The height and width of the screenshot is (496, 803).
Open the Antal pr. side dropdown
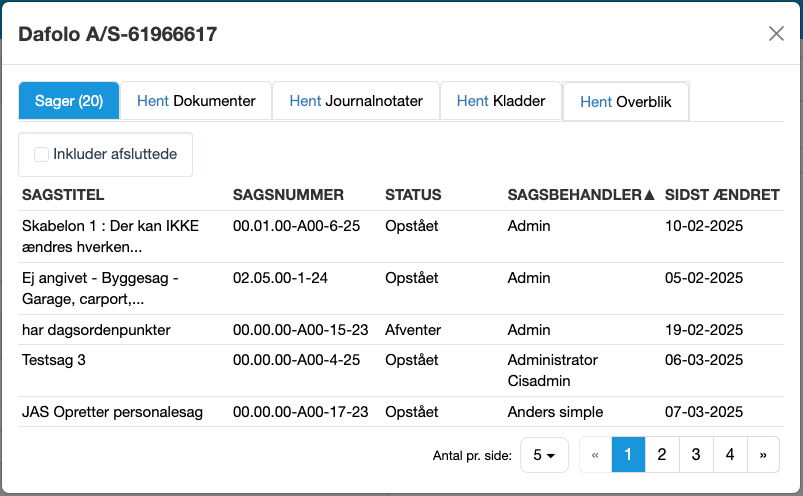pyautogui.click(x=545, y=455)
